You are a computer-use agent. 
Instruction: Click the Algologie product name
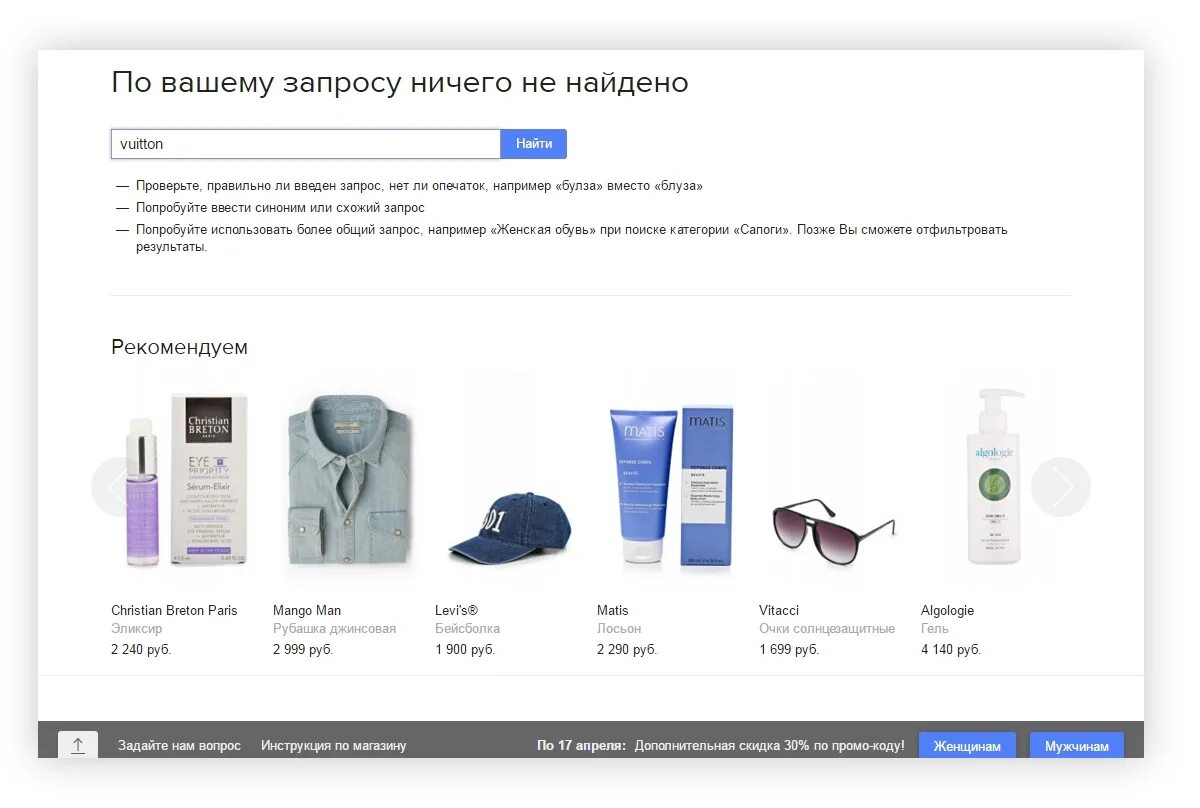[x=947, y=610]
